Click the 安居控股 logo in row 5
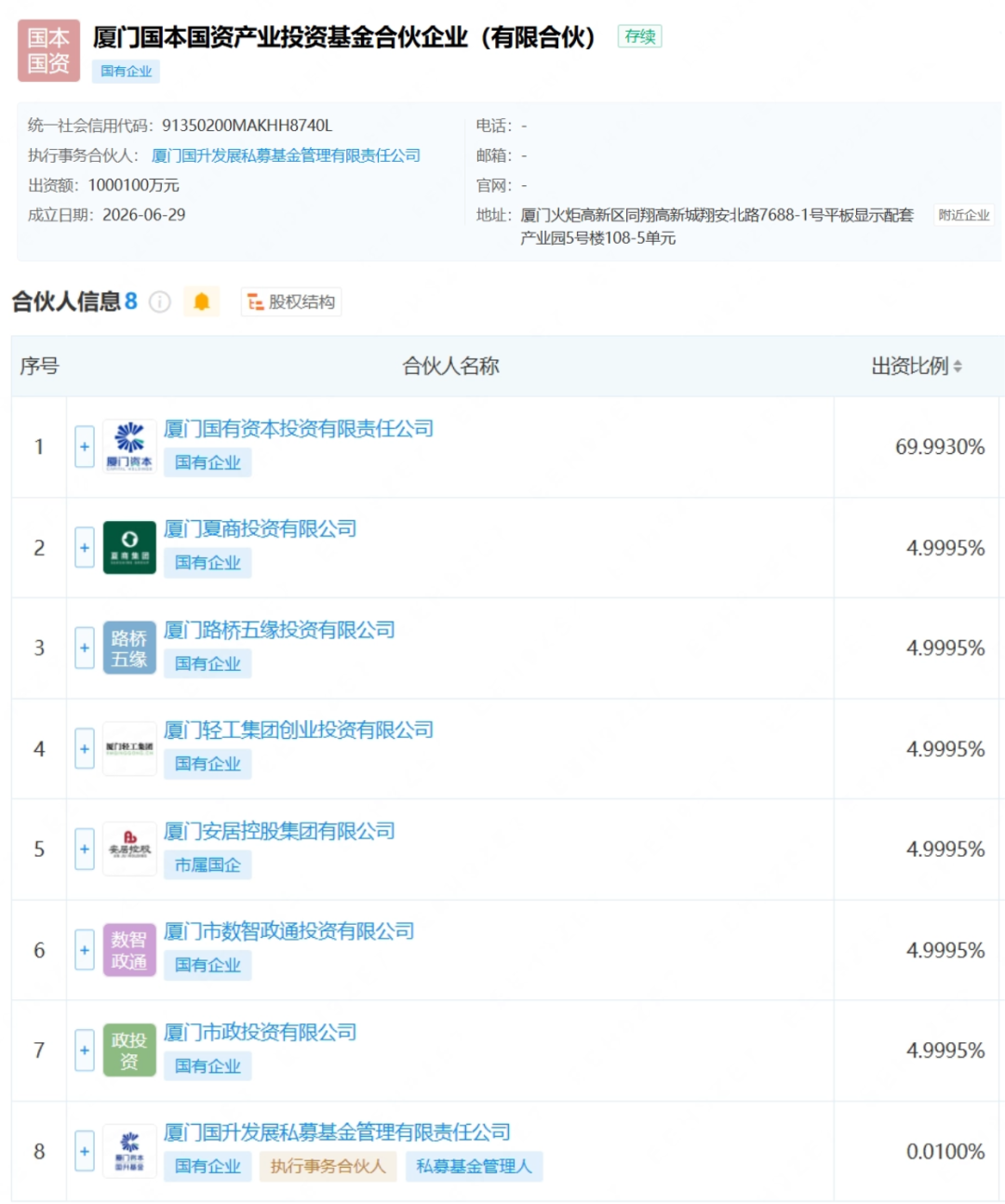Image resolution: width=1005 pixels, height=1204 pixels. click(129, 849)
